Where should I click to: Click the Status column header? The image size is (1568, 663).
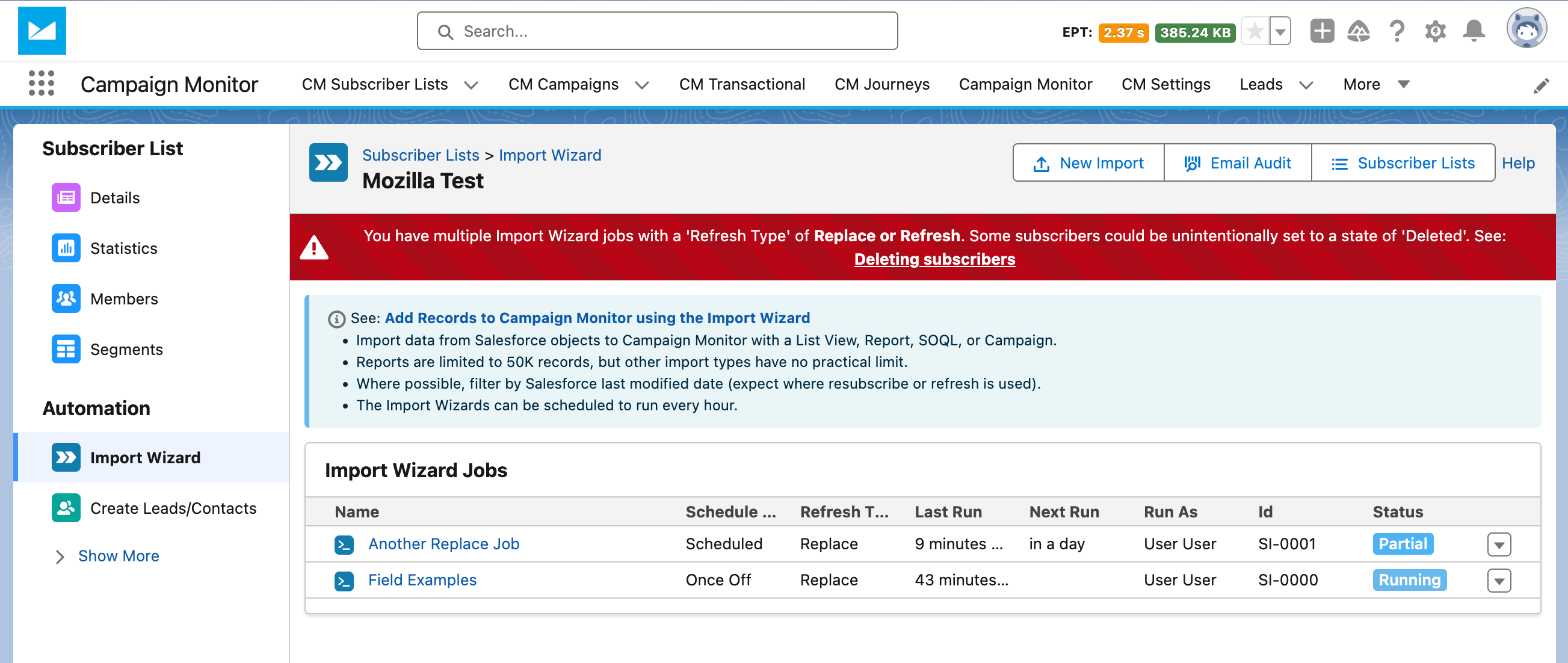1398,511
